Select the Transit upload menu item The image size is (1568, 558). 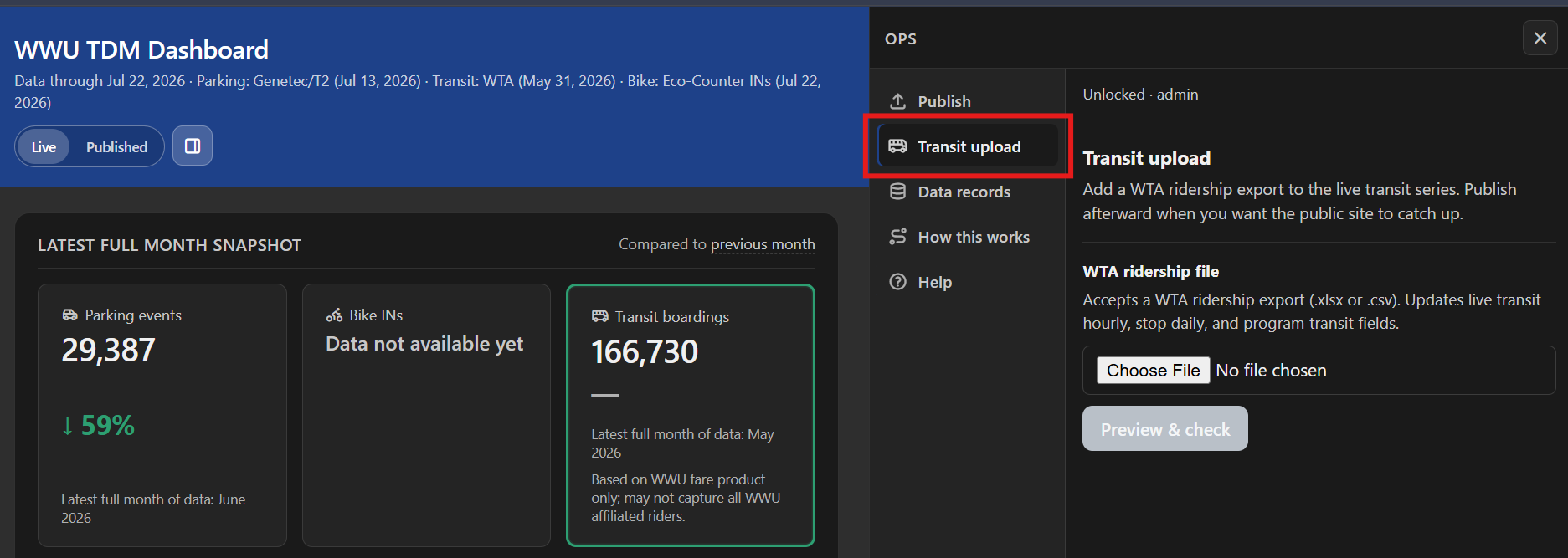coord(967,146)
